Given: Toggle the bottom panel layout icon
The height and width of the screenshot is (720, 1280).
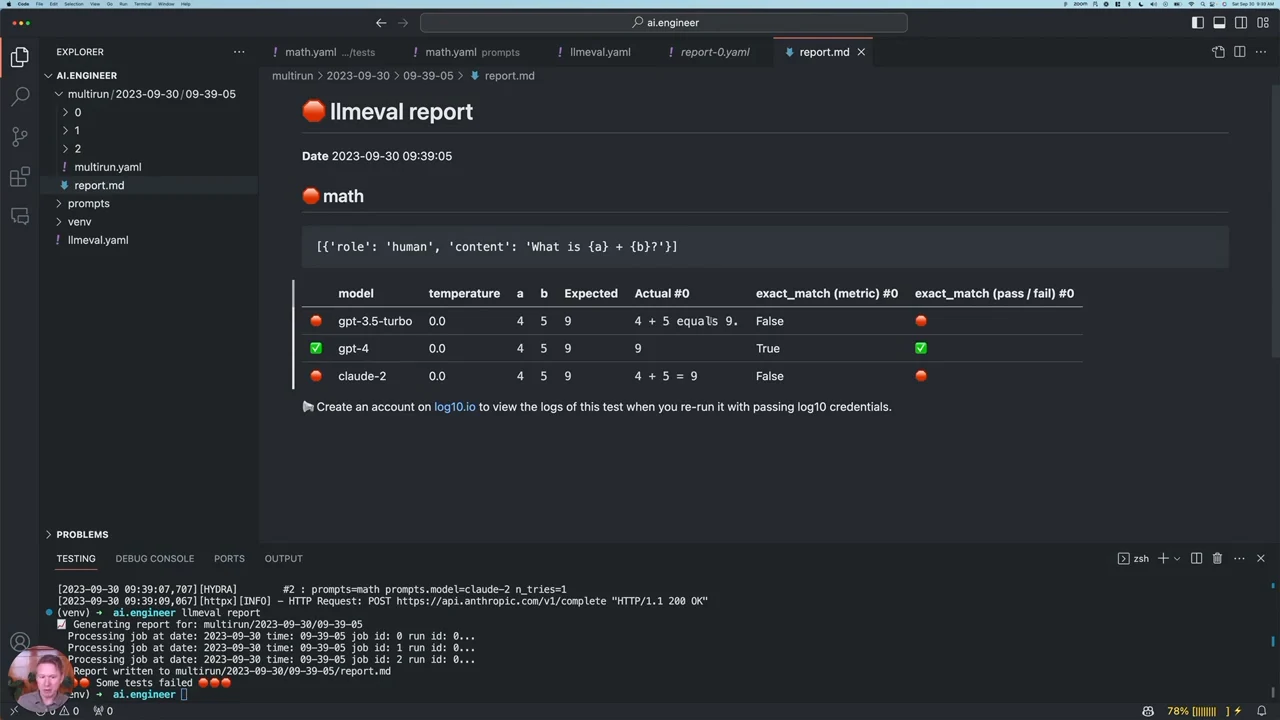Looking at the screenshot, I should tap(1219, 22).
